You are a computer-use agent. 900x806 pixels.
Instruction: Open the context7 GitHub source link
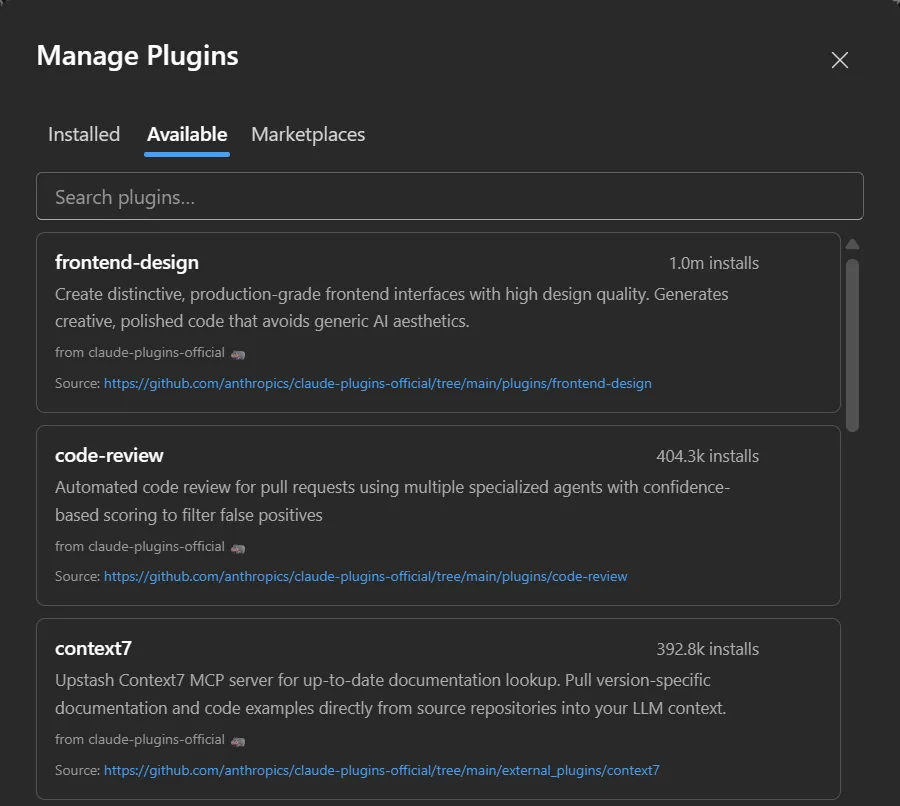[x=382, y=770]
